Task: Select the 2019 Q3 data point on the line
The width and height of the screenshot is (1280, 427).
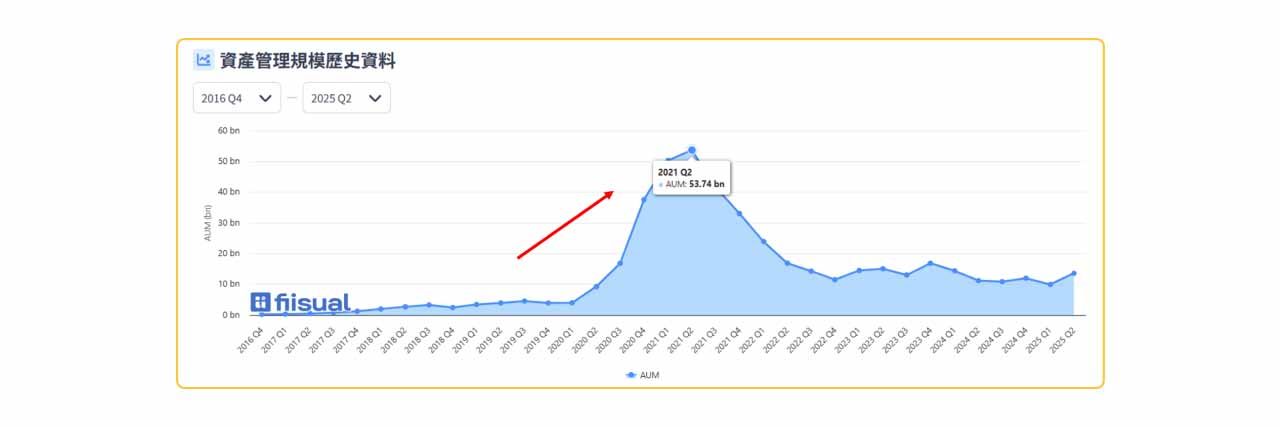Action: coord(524,301)
